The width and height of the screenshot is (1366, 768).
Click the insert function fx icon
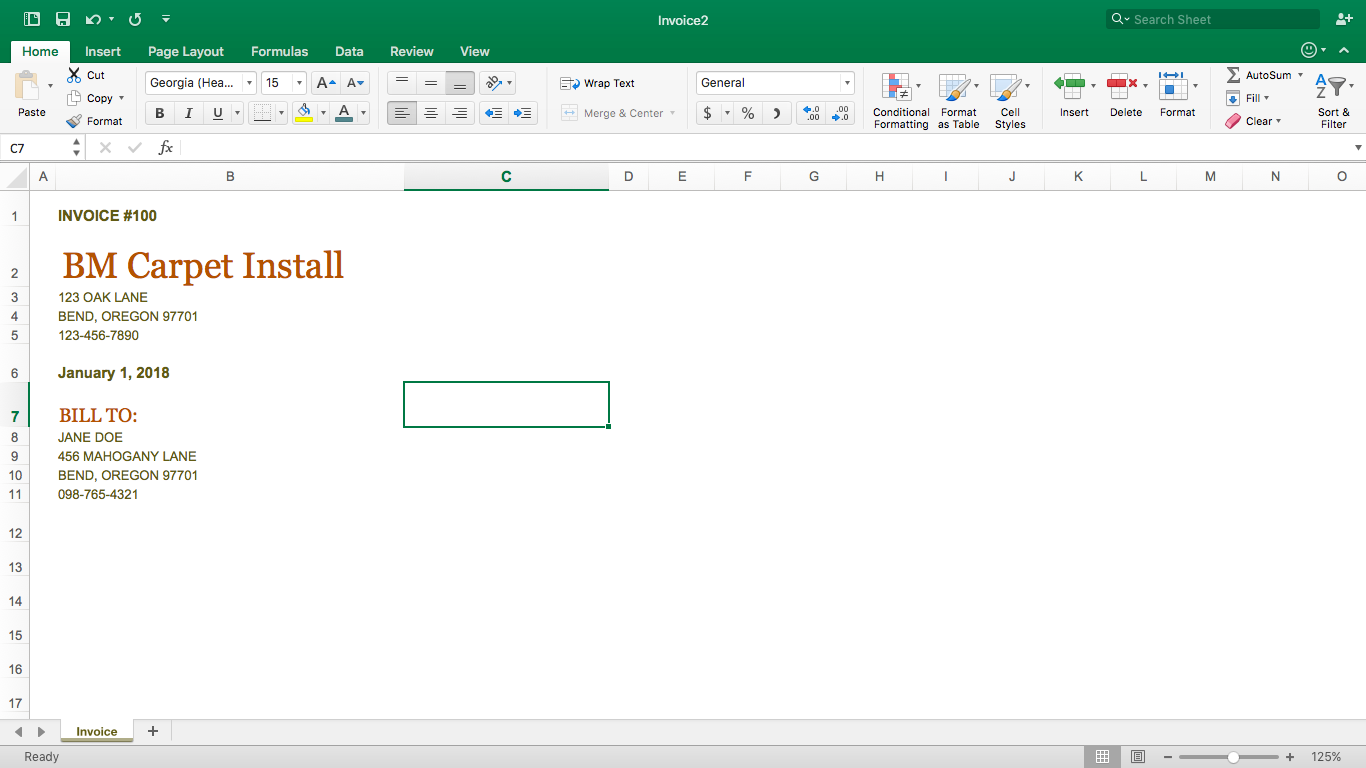point(166,148)
